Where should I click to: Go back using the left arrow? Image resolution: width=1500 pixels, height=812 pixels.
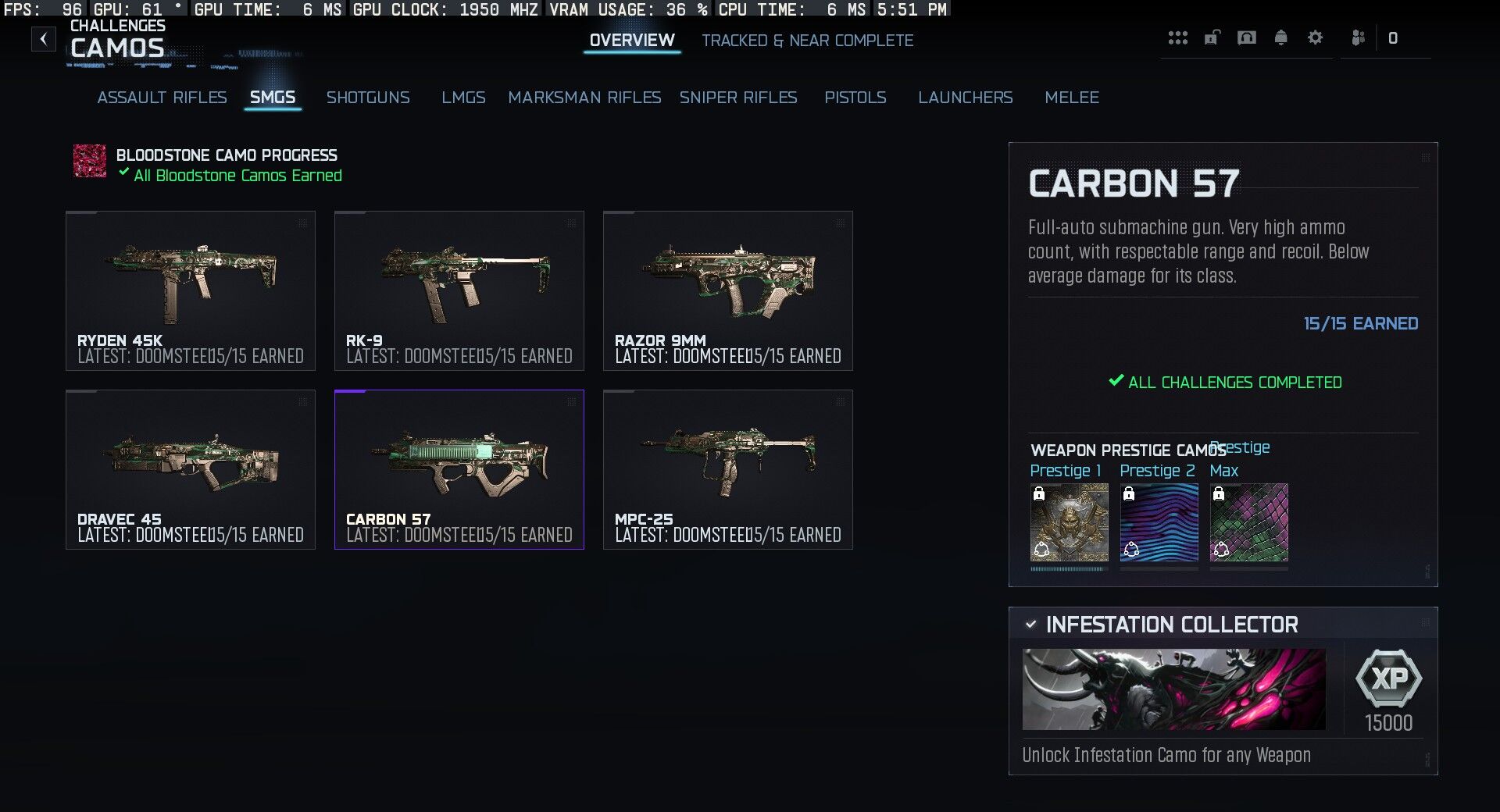click(44, 38)
